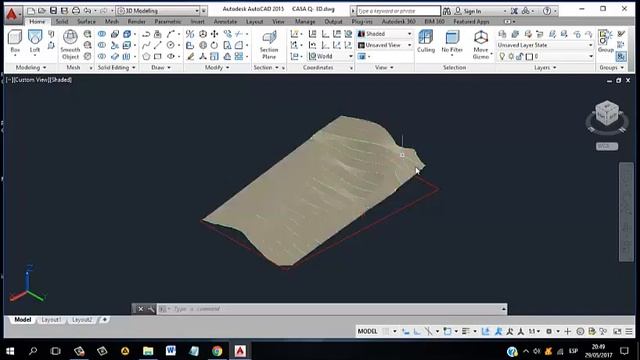Click the layer 0 color swatch
Screen dimensions: 640x360
click(529, 57)
